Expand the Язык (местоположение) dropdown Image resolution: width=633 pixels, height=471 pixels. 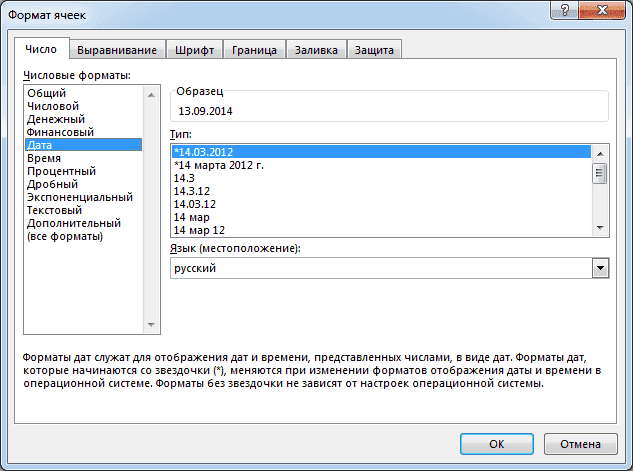coord(600,268)
